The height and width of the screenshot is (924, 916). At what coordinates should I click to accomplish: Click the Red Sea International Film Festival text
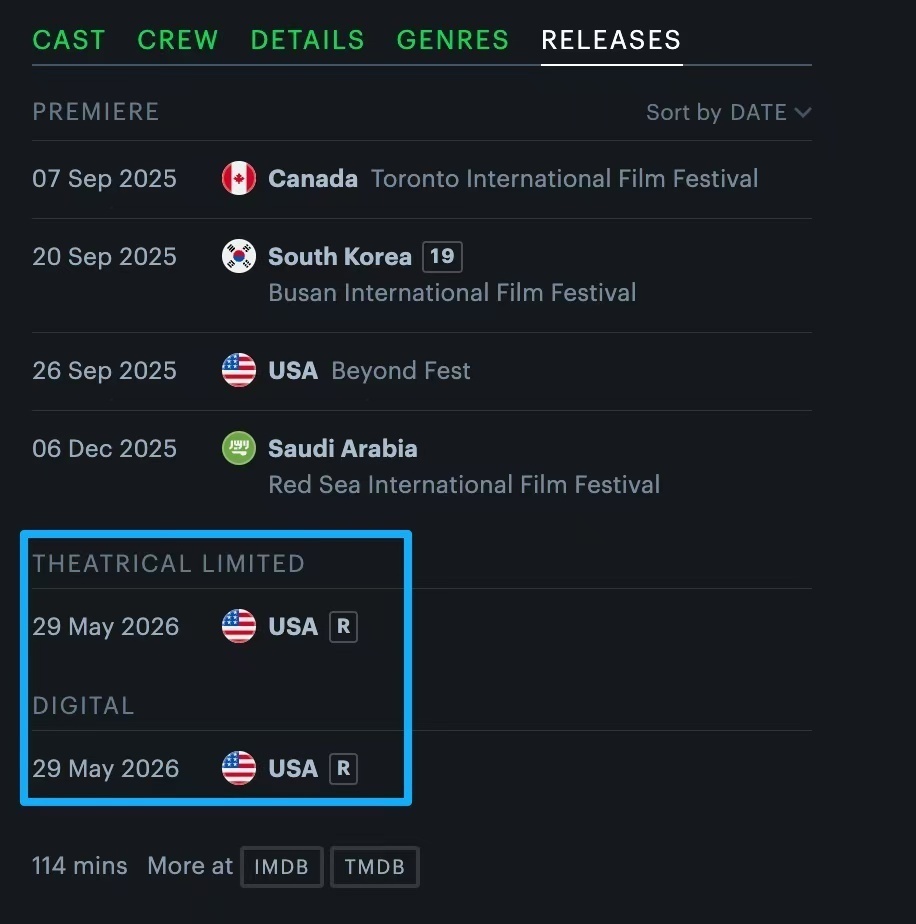coord(464,485)
